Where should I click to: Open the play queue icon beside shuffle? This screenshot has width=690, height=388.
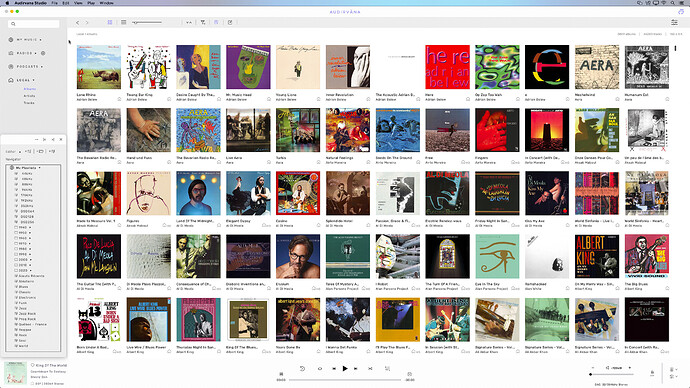(x=387, y=369)
